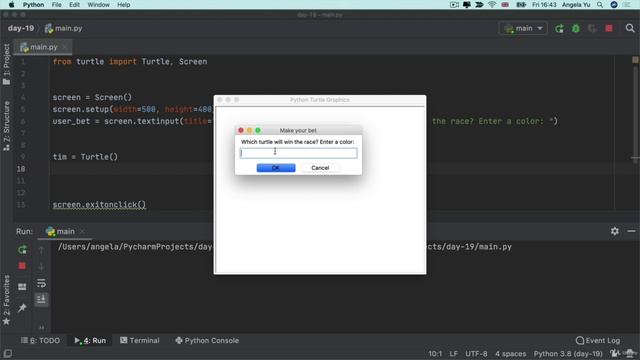The height and width of the screenshot is (360, 640).
Task: Open the Favorites tool window
Action: [6, 300]
